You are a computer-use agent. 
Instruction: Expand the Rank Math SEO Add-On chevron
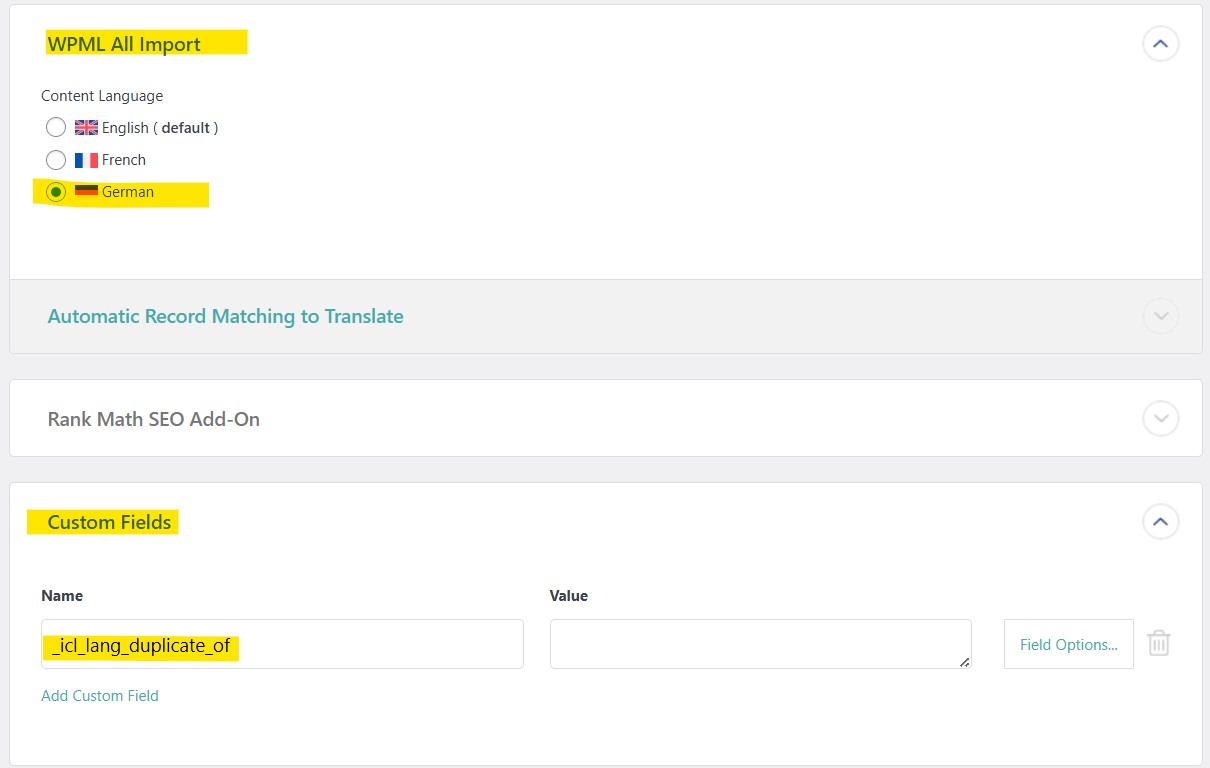pyautogui.click(x=1160, y=418)
